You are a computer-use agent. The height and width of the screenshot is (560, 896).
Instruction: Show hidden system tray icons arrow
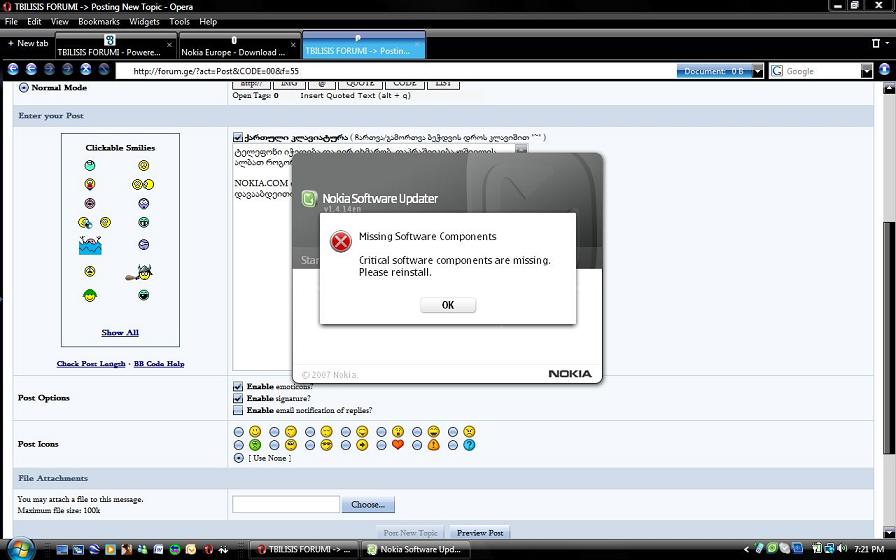746,549
